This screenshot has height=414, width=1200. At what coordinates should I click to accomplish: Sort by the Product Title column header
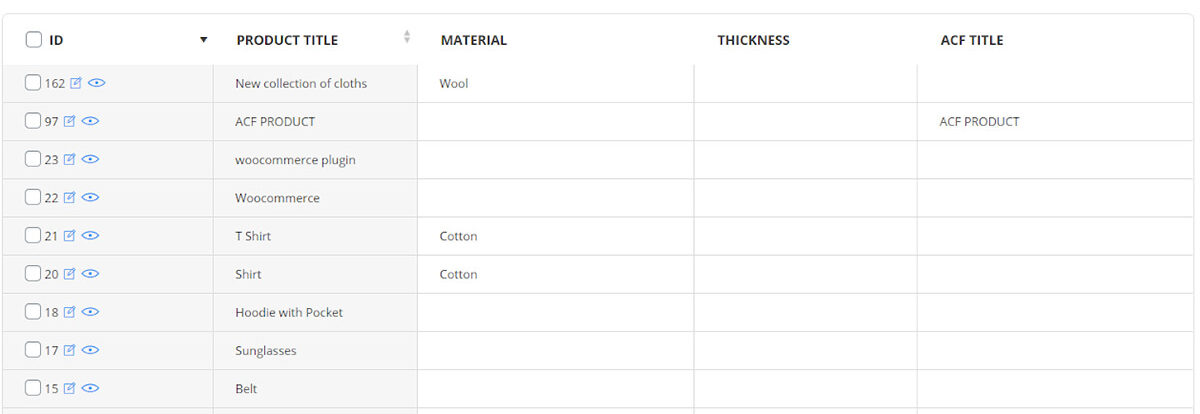[287, 41]
